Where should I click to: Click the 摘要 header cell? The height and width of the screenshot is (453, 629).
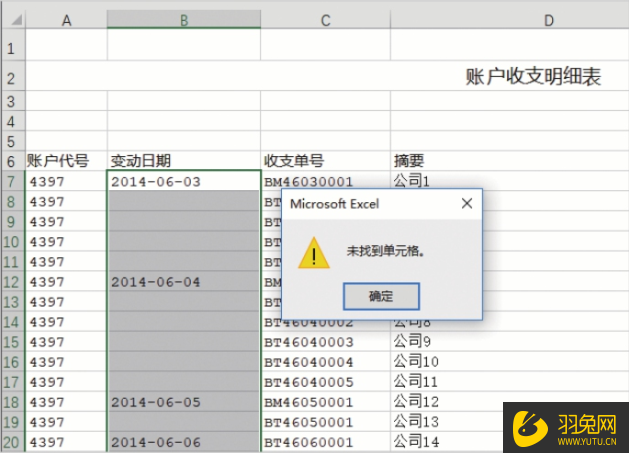tap(509, 161)
